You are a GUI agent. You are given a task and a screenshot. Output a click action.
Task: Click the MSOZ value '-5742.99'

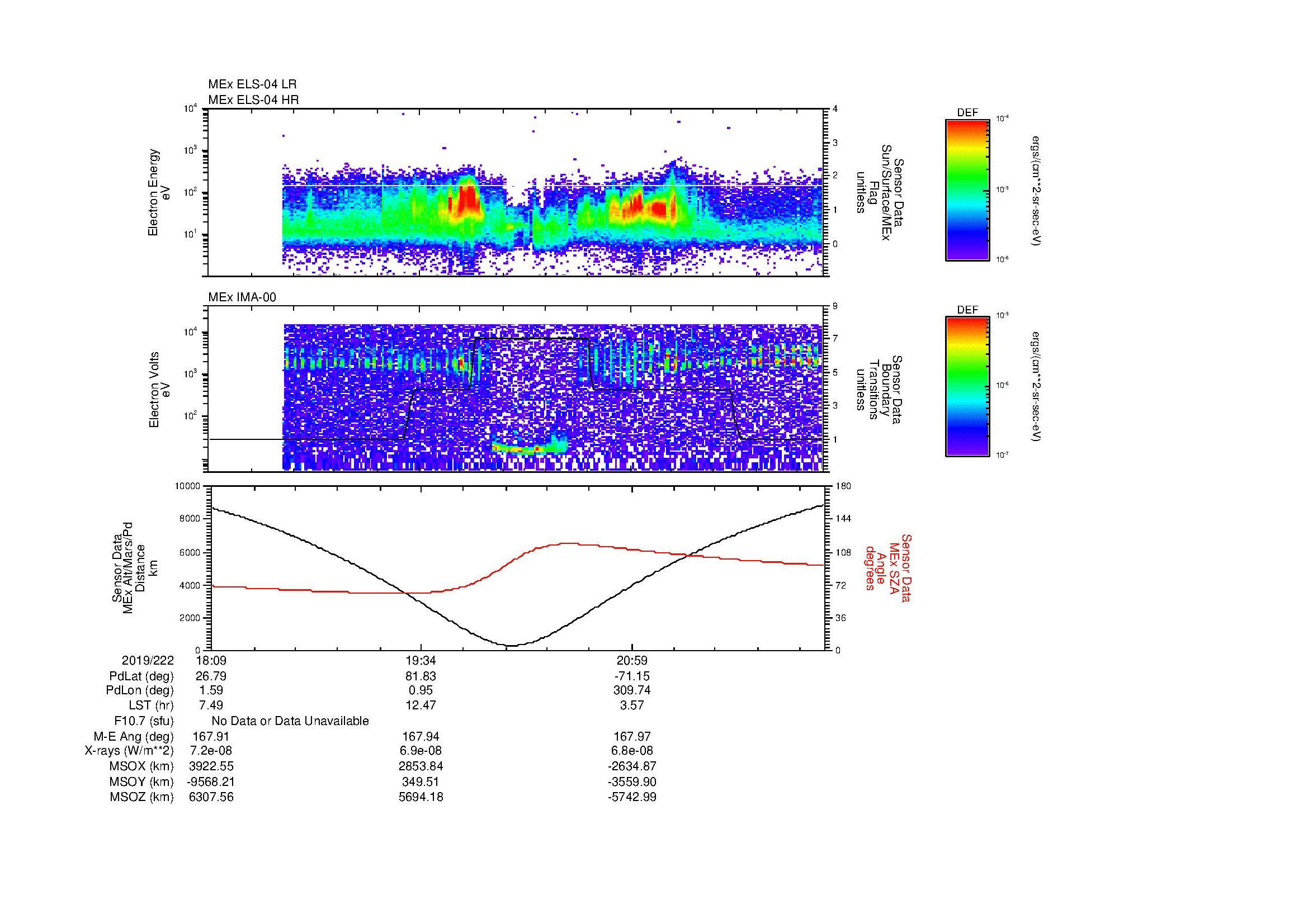632,798
